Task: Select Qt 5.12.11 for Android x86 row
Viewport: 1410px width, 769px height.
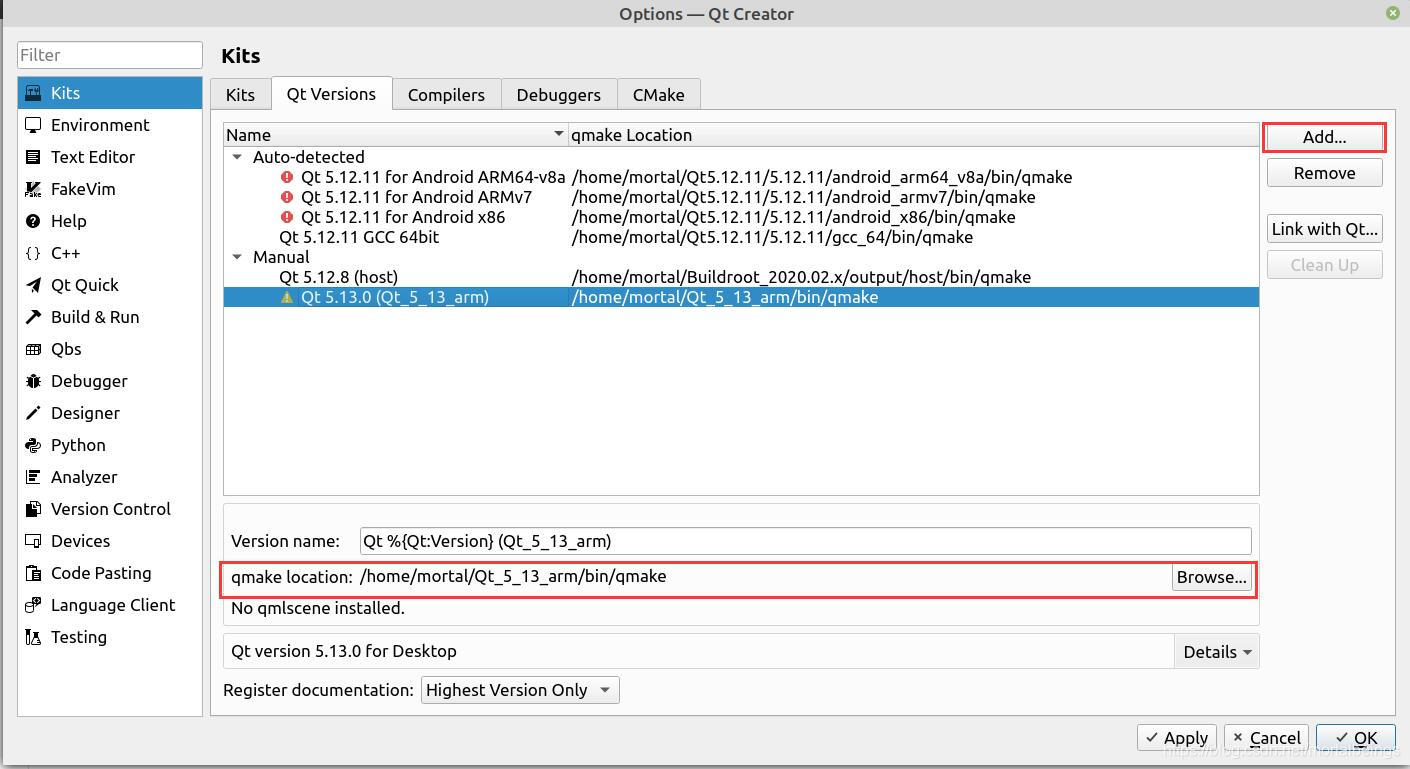Action: (741, 217)
